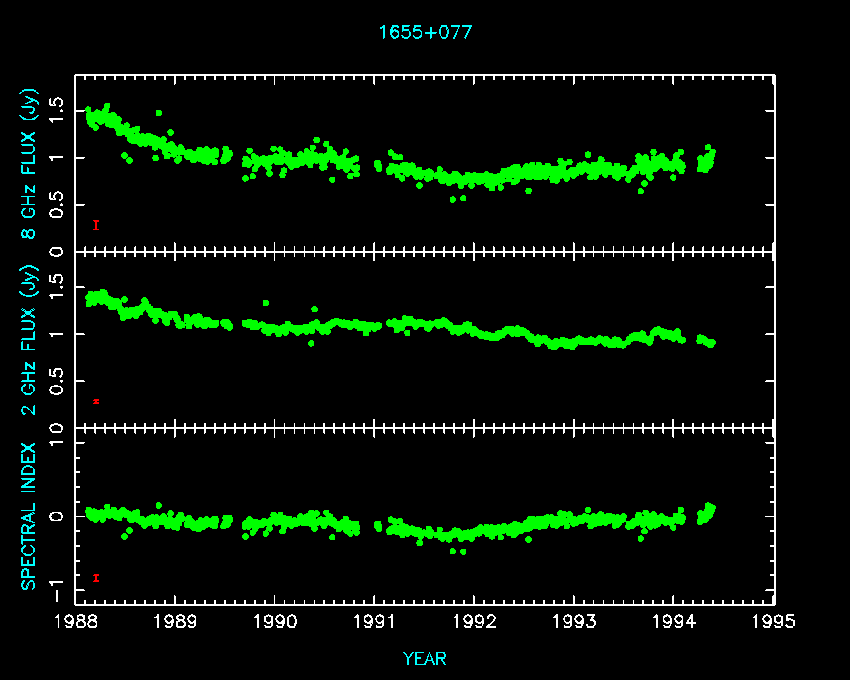Click the plot title 1655+077

point(425,32)
